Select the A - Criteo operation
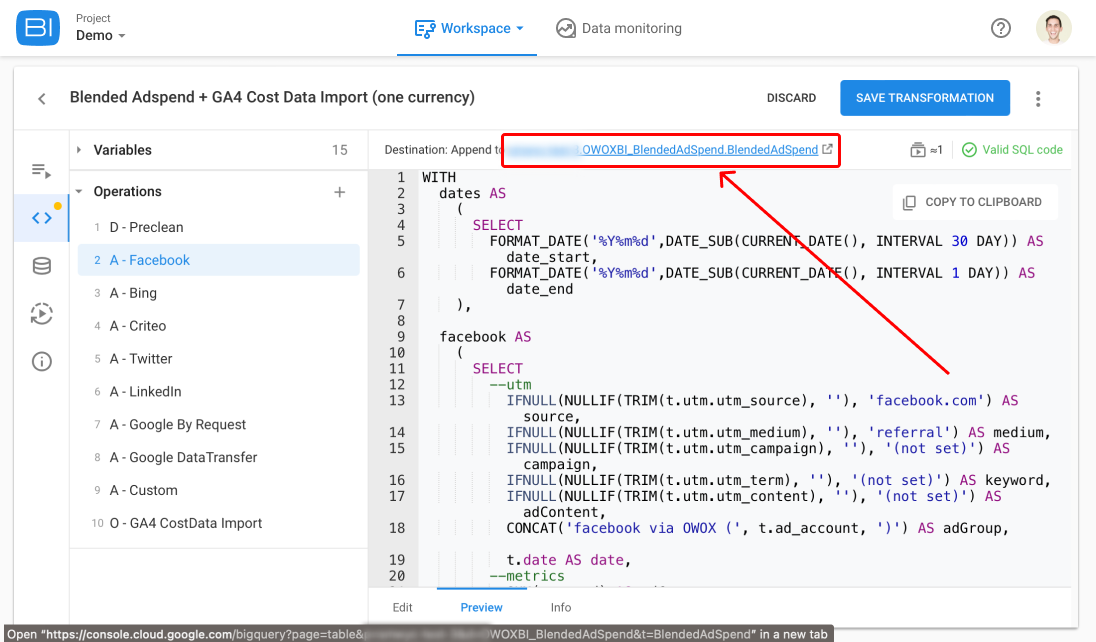This screenshot has height=642, width=1096. 219,326
